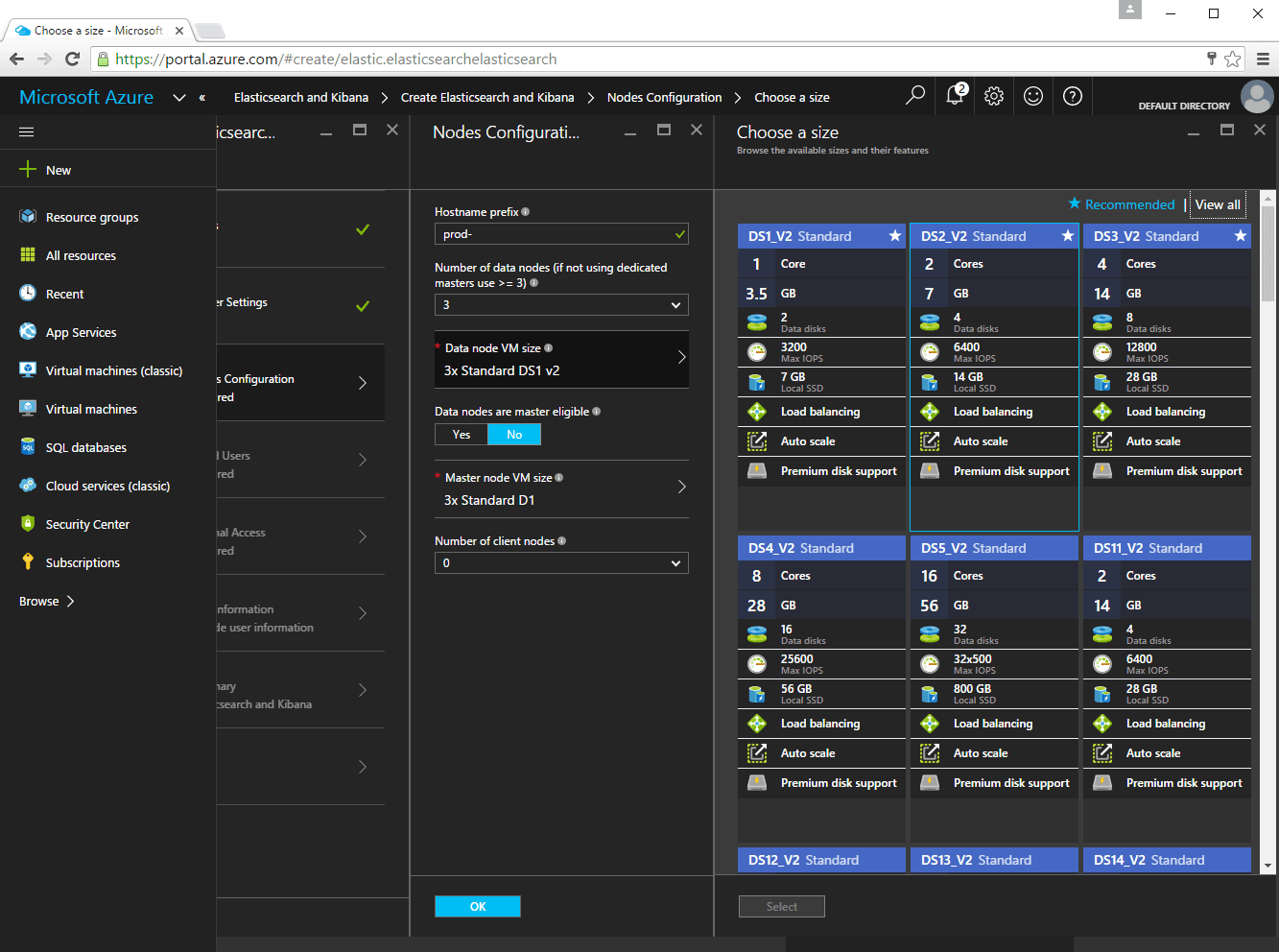Open Master node VM size selector
The image size is (1279, 952).
(561, 489)
